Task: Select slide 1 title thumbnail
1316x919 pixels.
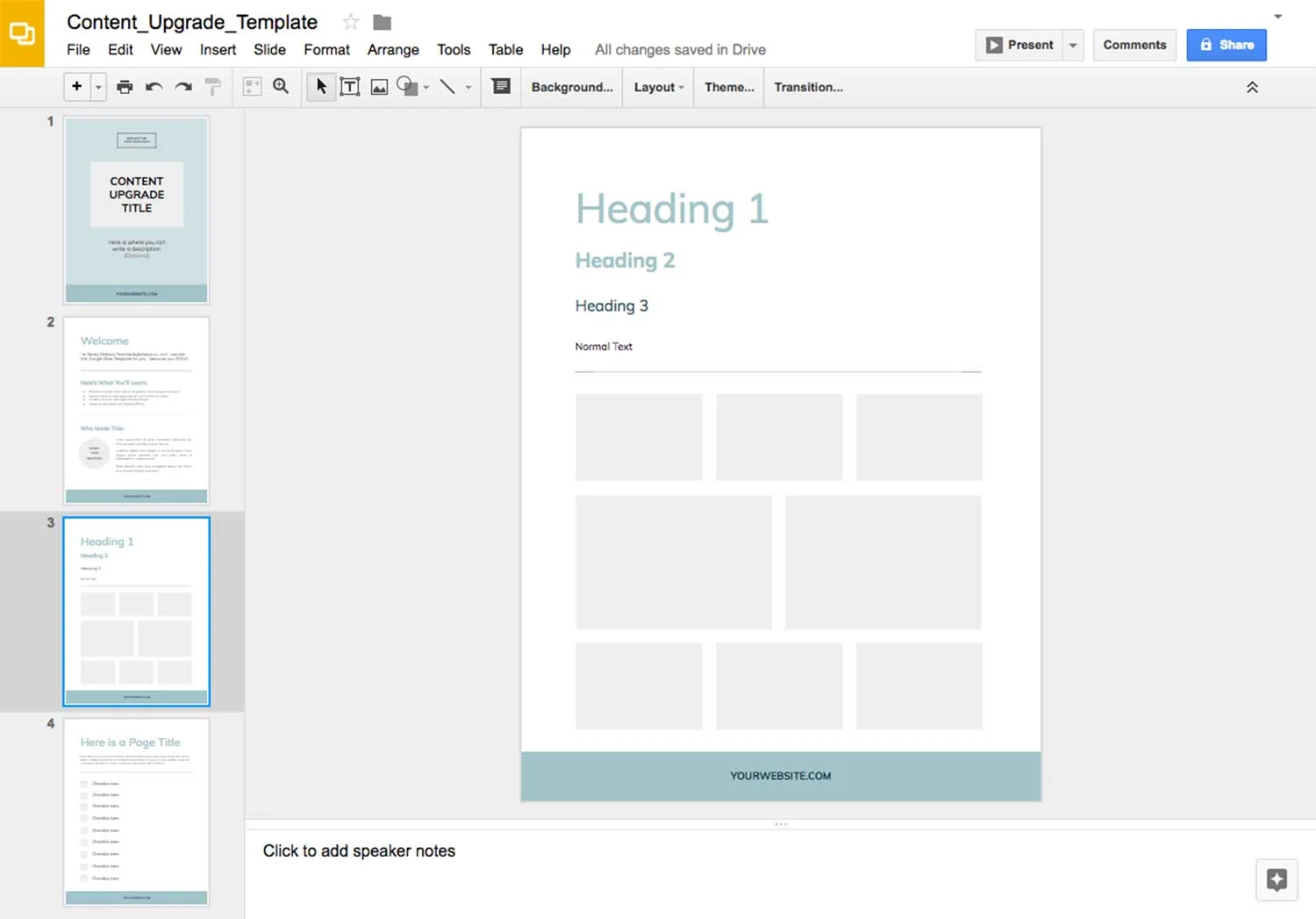Action: point(137,211)
